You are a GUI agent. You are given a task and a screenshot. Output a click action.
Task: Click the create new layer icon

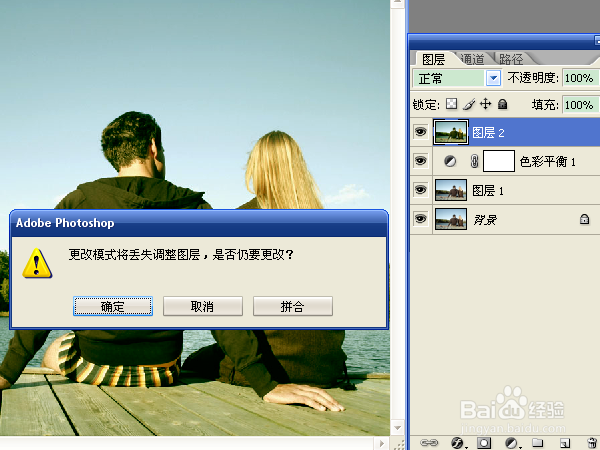coord(565,443)
